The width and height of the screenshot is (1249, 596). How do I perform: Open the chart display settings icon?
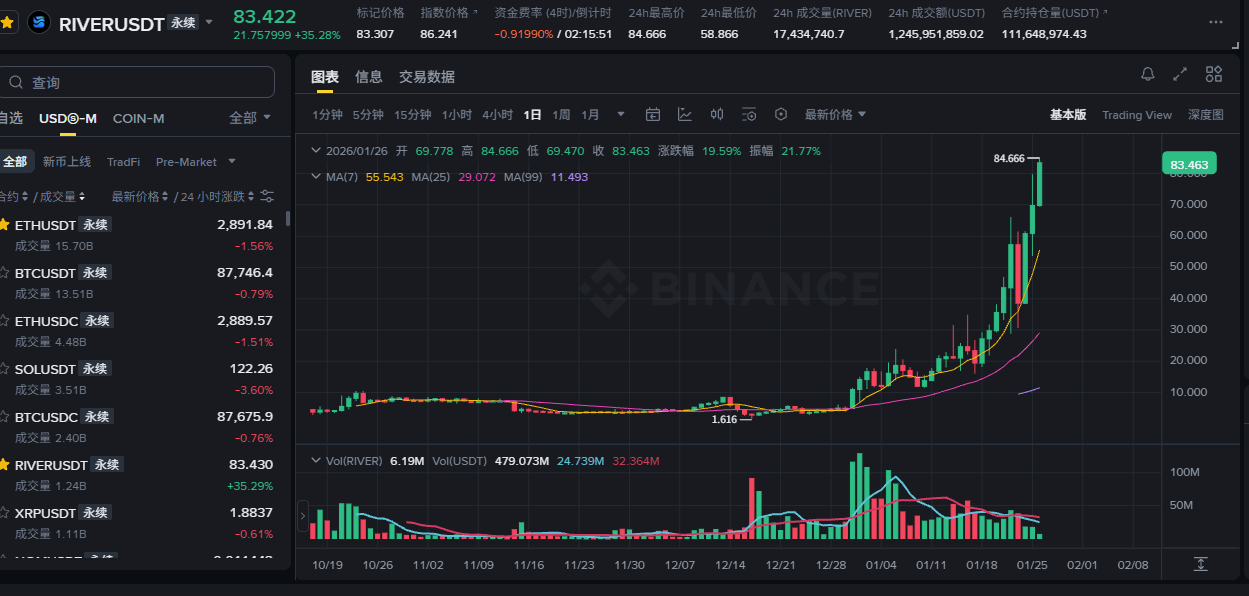pyautogui.click(x=749, y=114)
